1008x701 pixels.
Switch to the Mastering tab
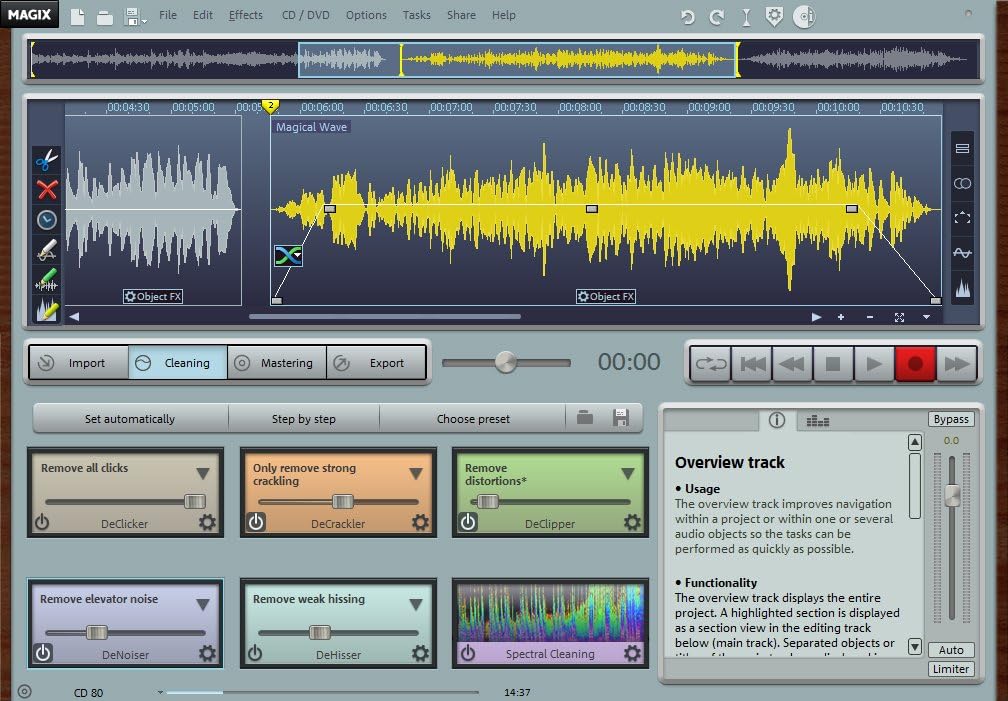click(276, 363)
